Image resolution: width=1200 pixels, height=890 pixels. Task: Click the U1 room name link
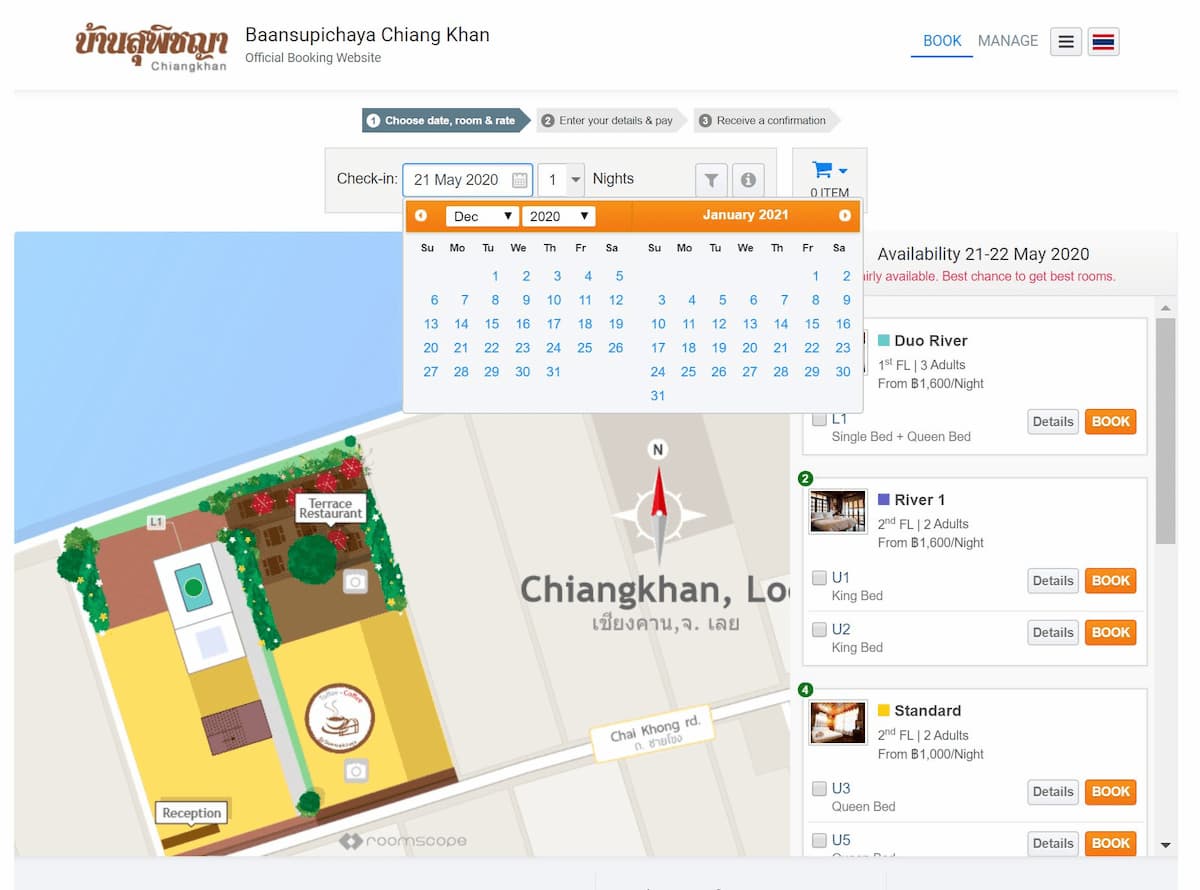[841, 578]
